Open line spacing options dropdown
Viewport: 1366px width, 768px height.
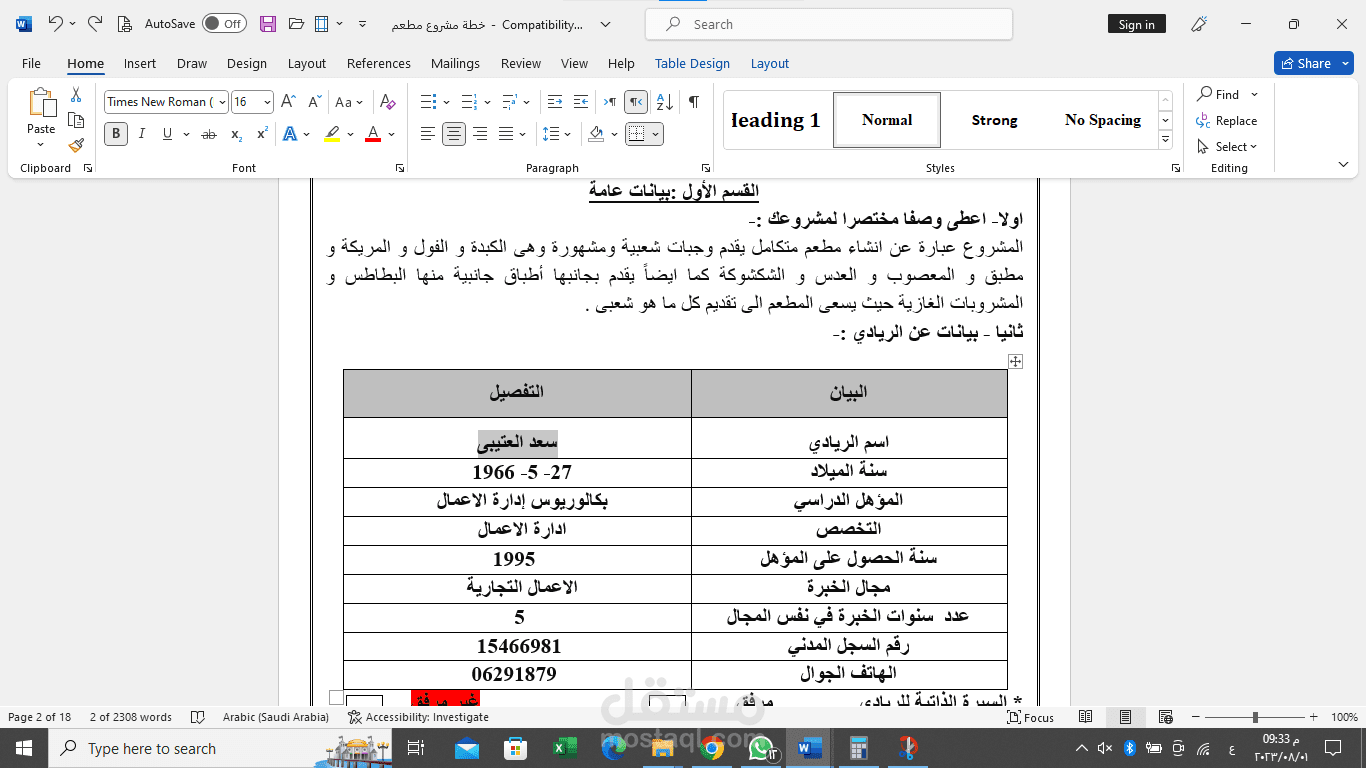click(567, 134)
